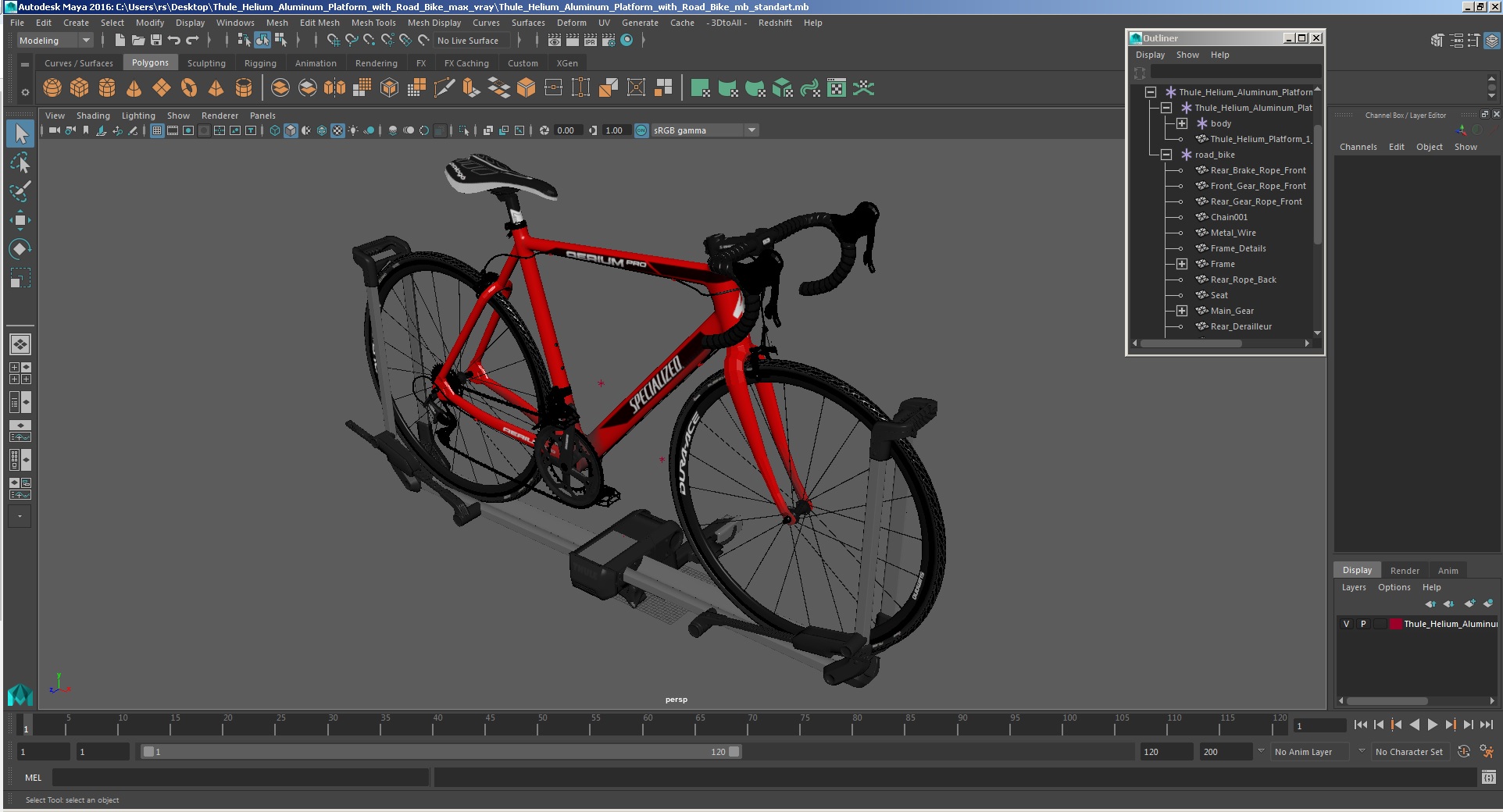Create a polygon plane from the shelf

click(x=162, y=88)
